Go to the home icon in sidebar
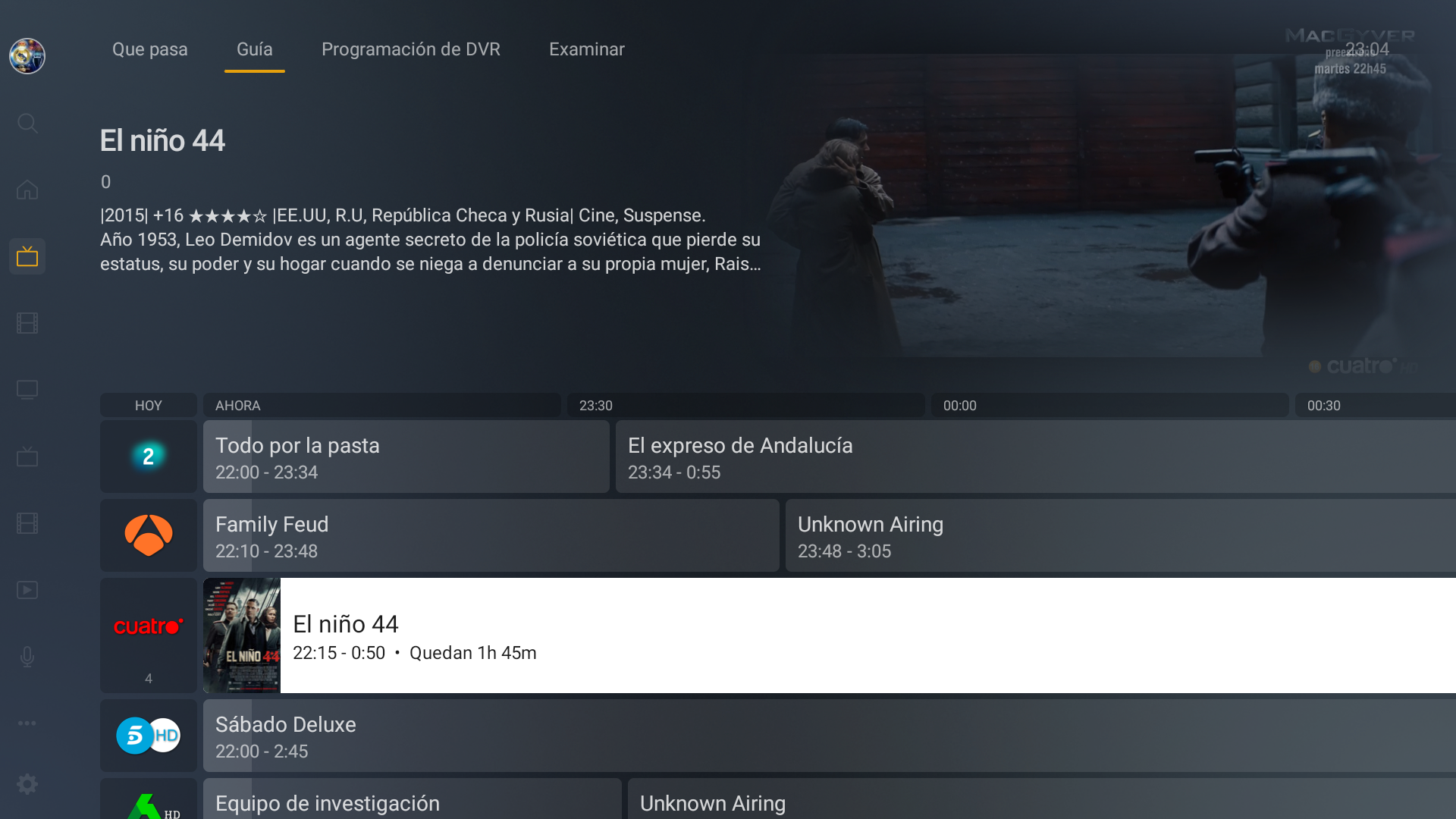1456x819 pixels. (x=27, y=190)
